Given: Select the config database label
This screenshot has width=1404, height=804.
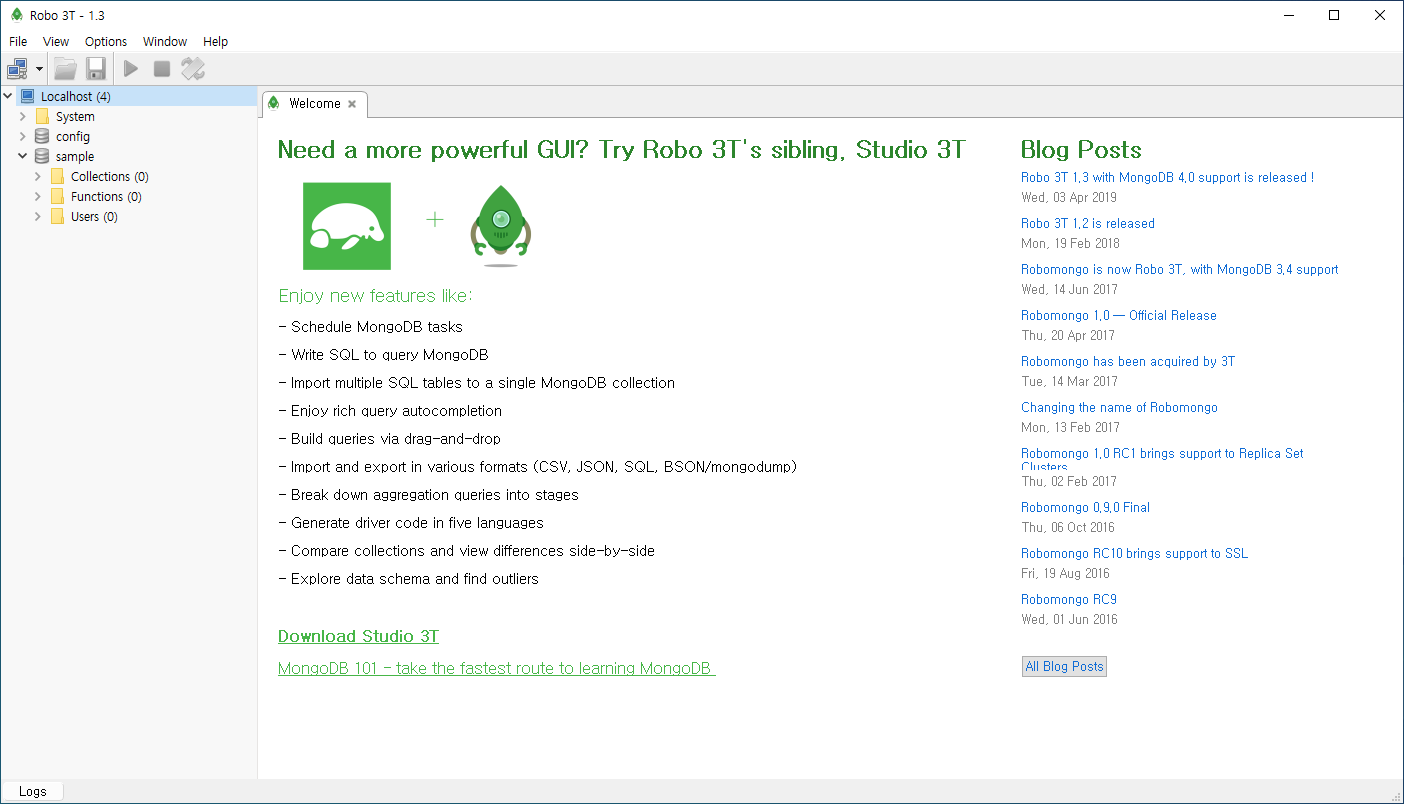Looking at the screenshot, I should [x=73, y=136].
